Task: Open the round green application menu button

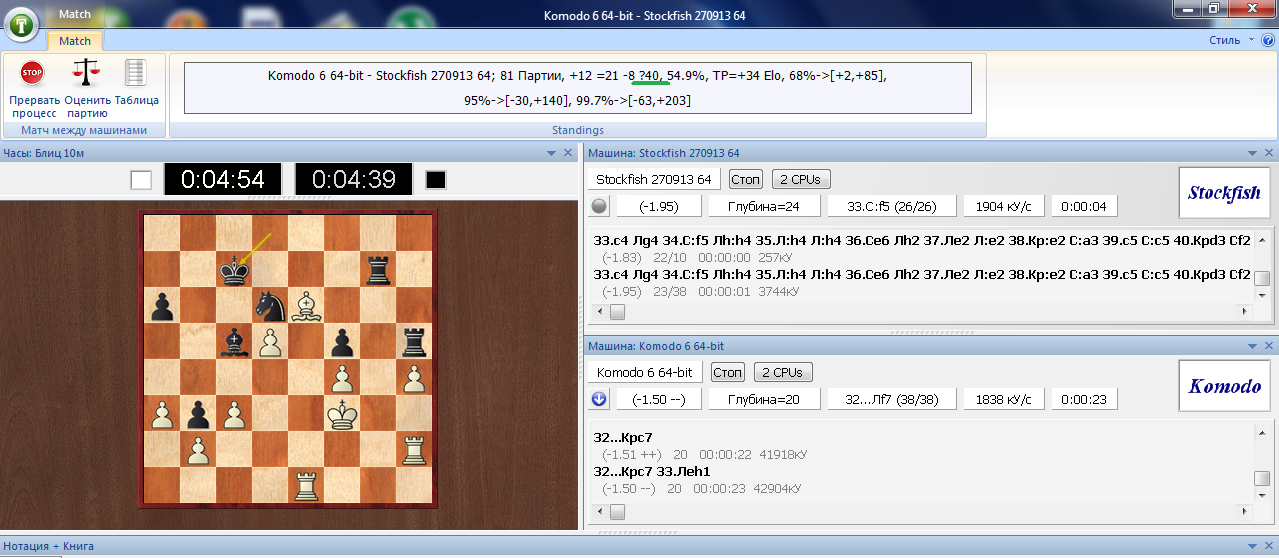Action: [x=23, y=23]
